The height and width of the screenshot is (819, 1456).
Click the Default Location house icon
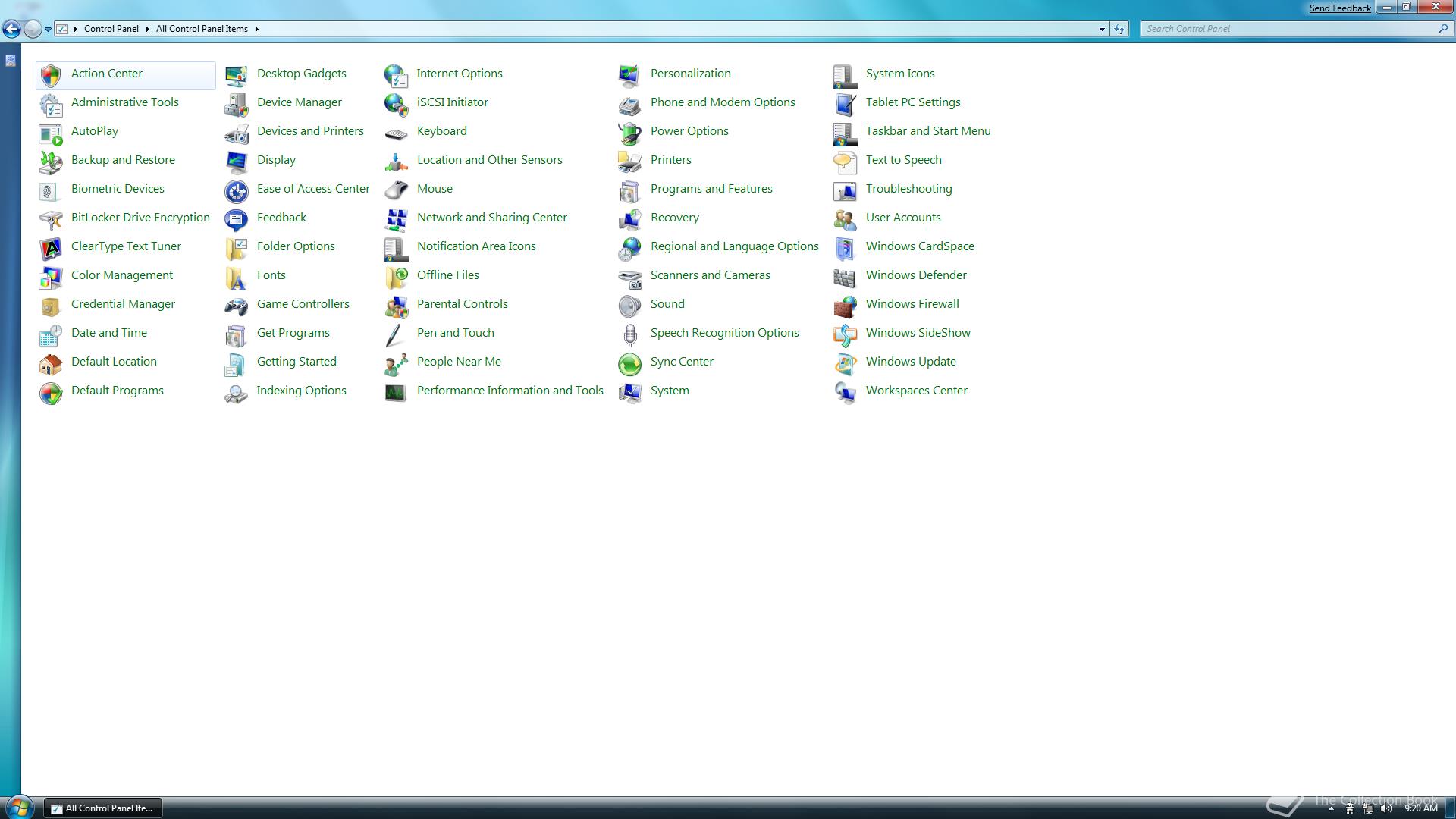(51, 363)
